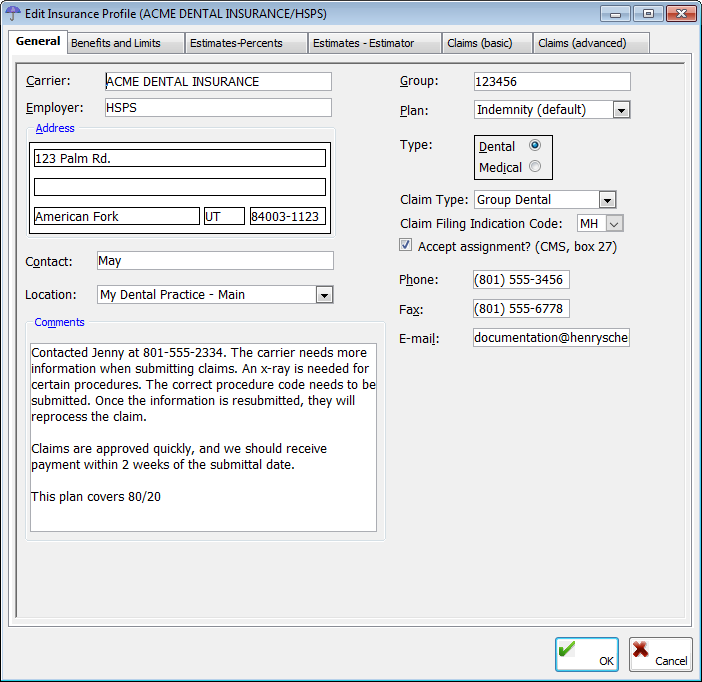Maximize the Edit Insurance Profile window
The width and height of the screenshot is (702, 682).
pos(648,14)
